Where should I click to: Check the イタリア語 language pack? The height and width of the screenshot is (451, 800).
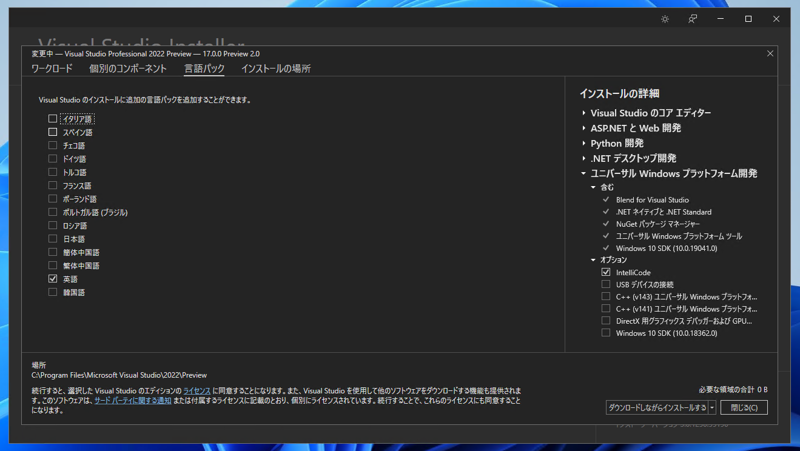(x=53, y=119)
